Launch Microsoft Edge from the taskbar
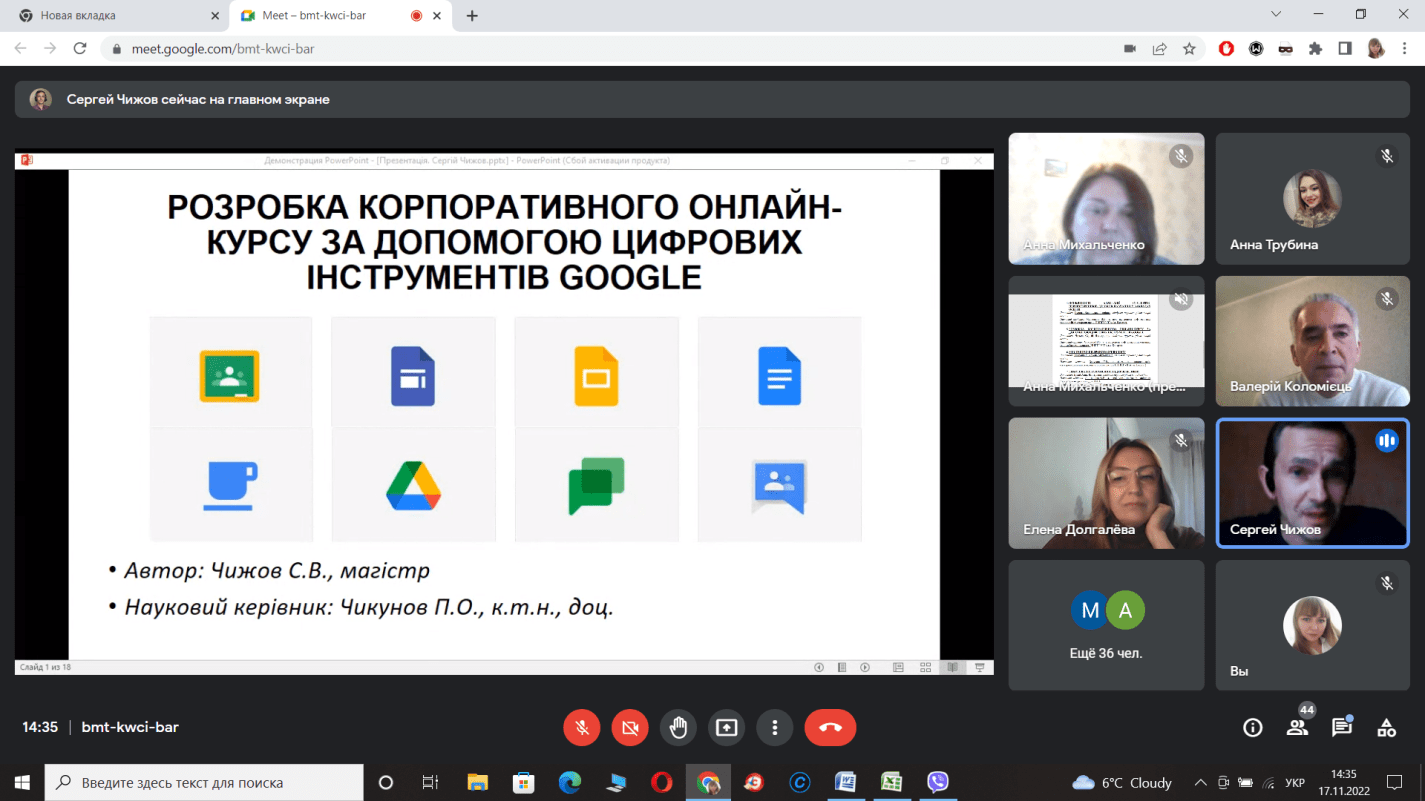The height and width of the screenshot is (801, 1425). [x=569, y=783]
